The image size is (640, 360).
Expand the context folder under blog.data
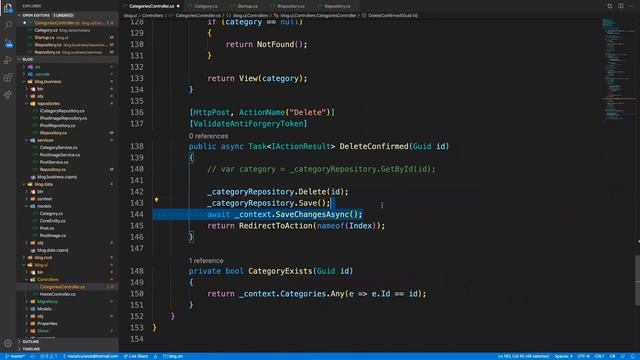(x=67, y=199)
